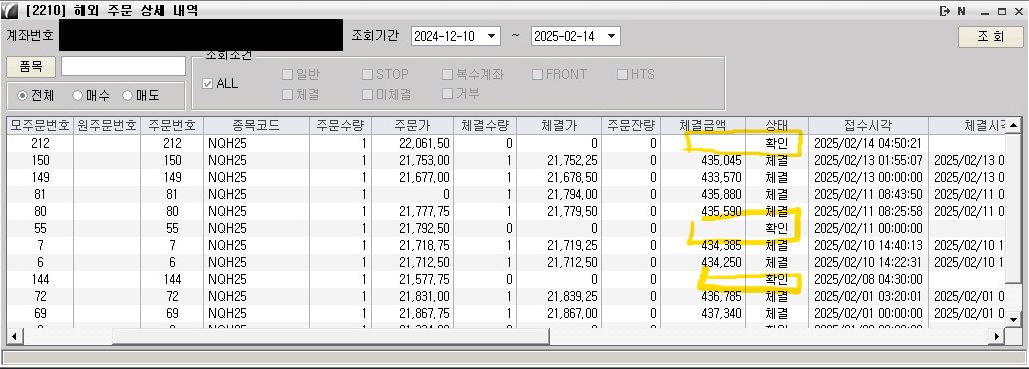Screen dimensions: 1029x369
Task: Click the 상태 column header
Action: pos(777,125)
